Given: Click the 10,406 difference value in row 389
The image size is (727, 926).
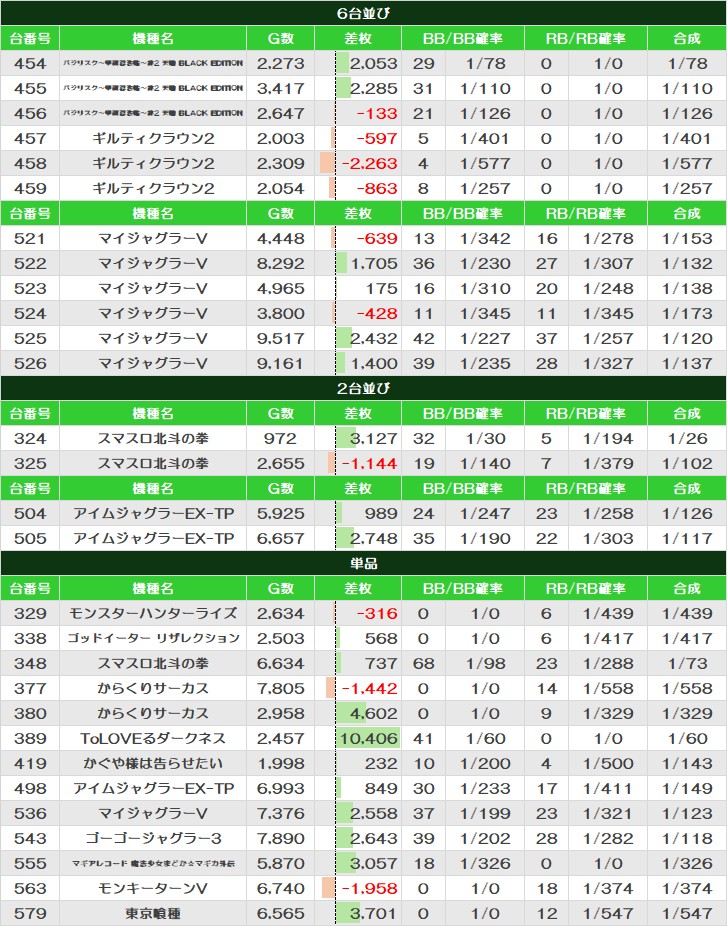Looking at the screenshot, I should pos(369,738).
